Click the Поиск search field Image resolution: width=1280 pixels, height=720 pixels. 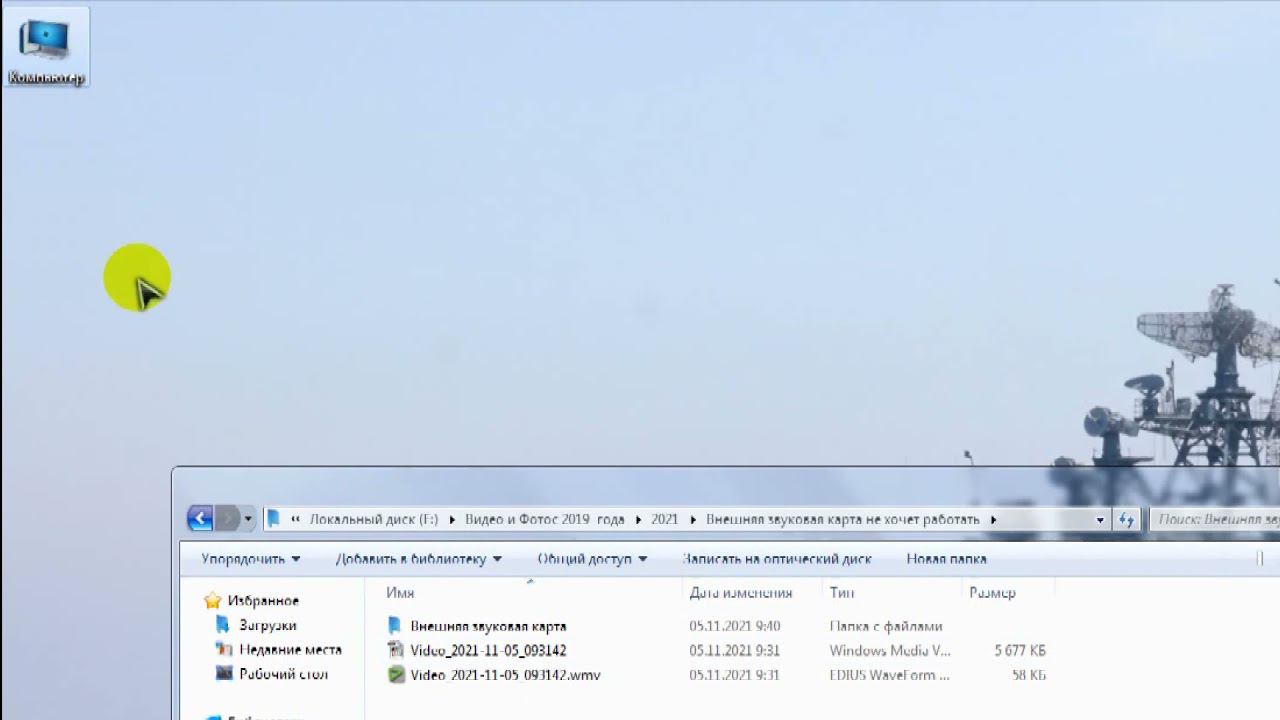[x=1215, y=519]
